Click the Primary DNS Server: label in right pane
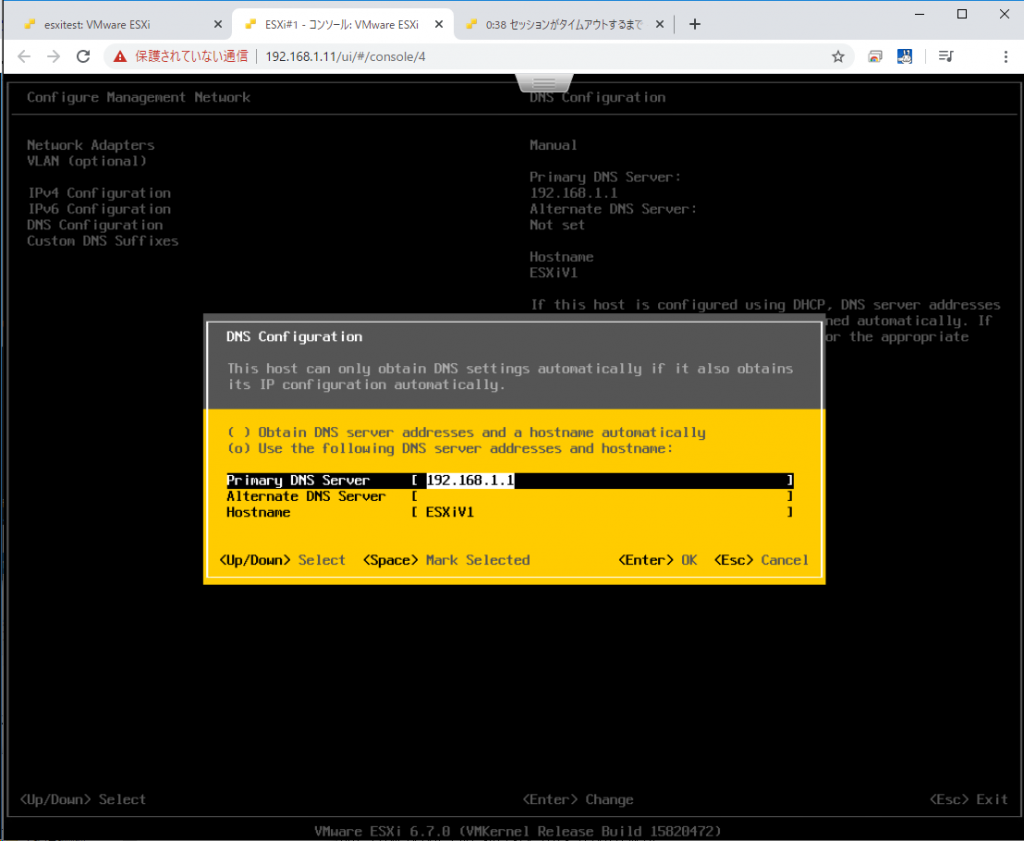This screenshot has height=841, width=1024. point(605,177)
